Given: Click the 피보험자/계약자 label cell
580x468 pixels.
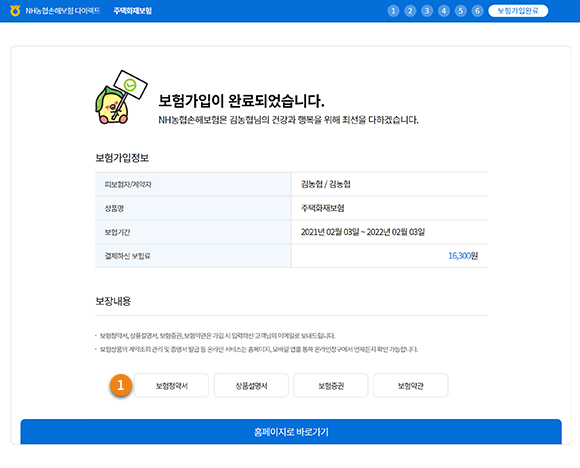Looking at the screenshot, I should click(193, 184).
